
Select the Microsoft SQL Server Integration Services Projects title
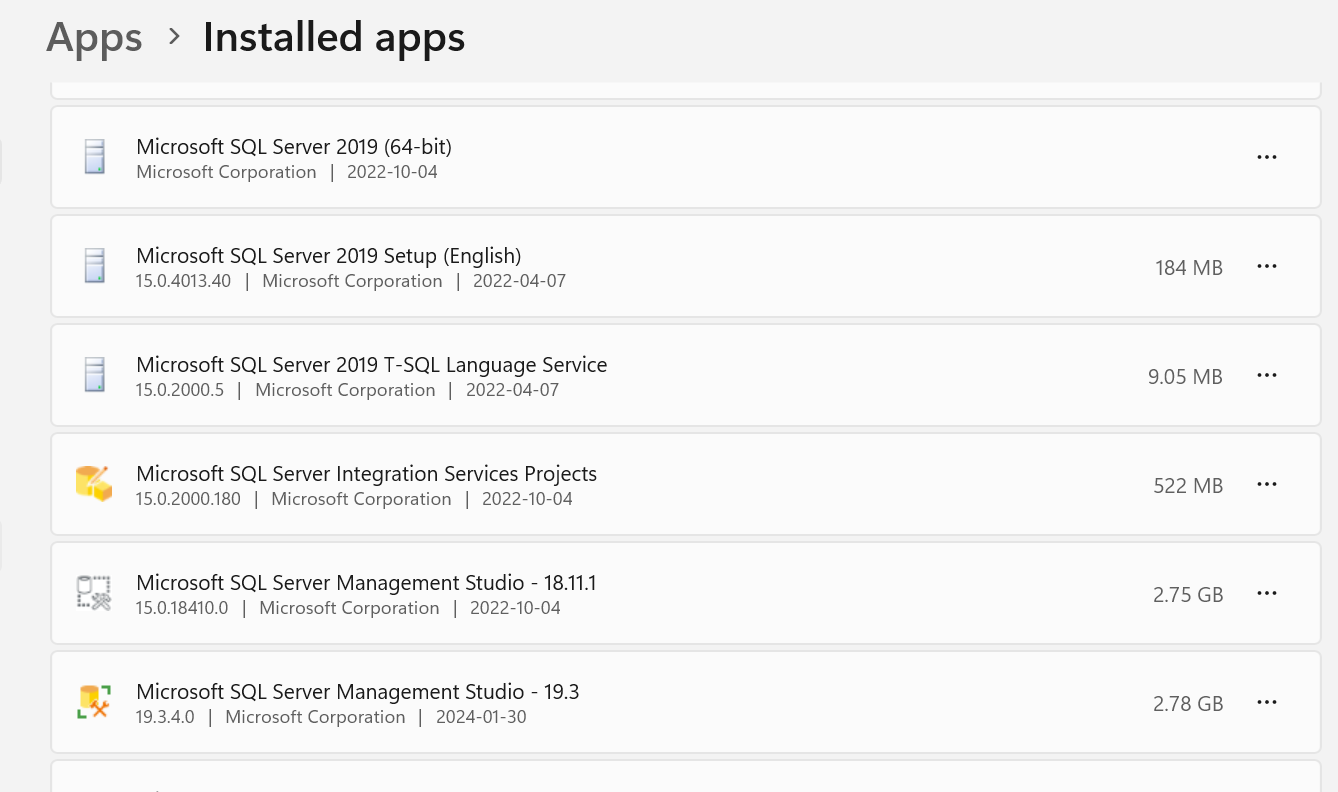tap(366, 474)
